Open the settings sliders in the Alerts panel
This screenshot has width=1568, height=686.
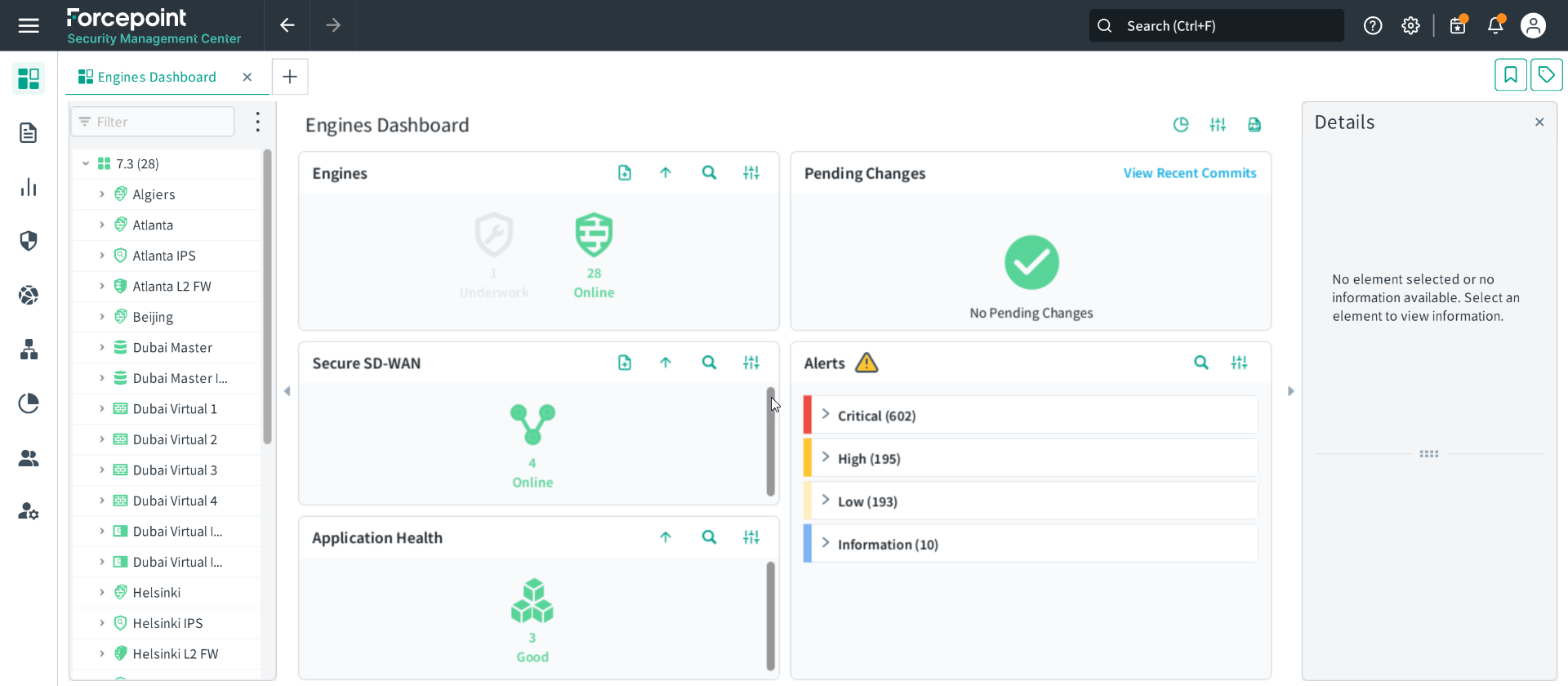click(x=1239, y=363)
